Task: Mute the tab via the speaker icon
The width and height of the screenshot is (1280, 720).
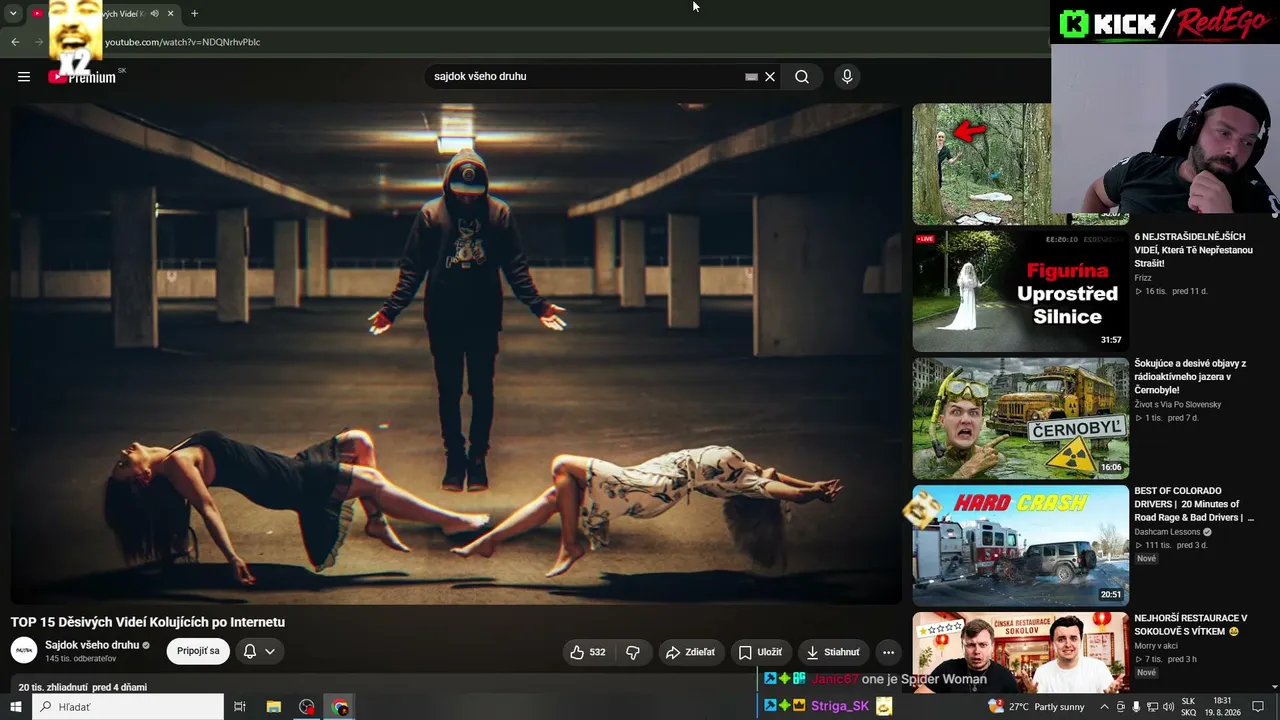Action: tap(154, 14)
